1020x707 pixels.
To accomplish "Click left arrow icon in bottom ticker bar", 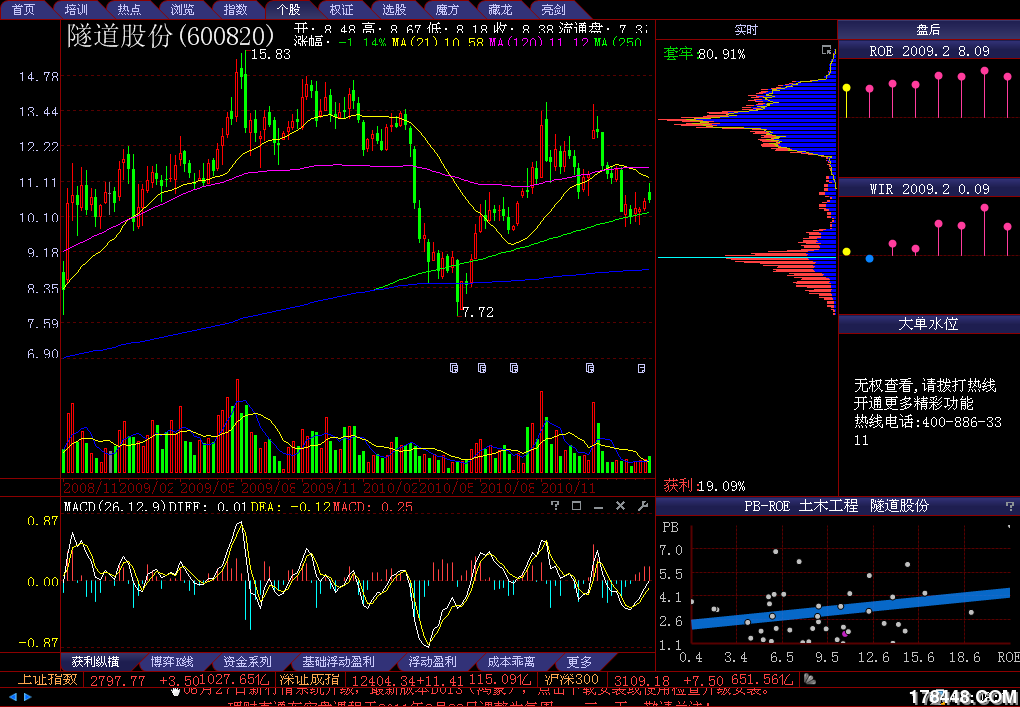I will tap(13, 697).
